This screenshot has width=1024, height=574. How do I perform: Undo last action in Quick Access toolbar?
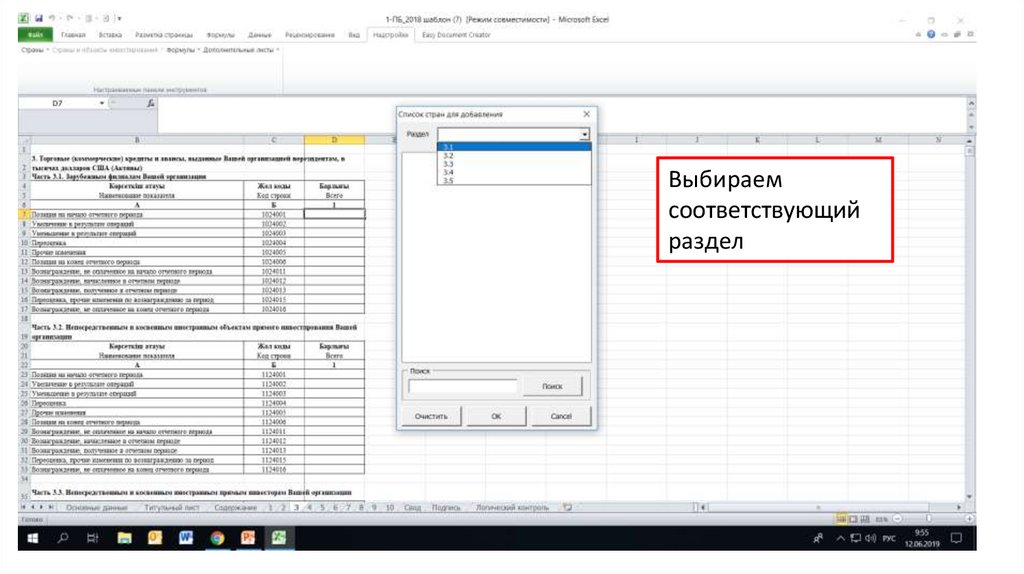(52, 18)
